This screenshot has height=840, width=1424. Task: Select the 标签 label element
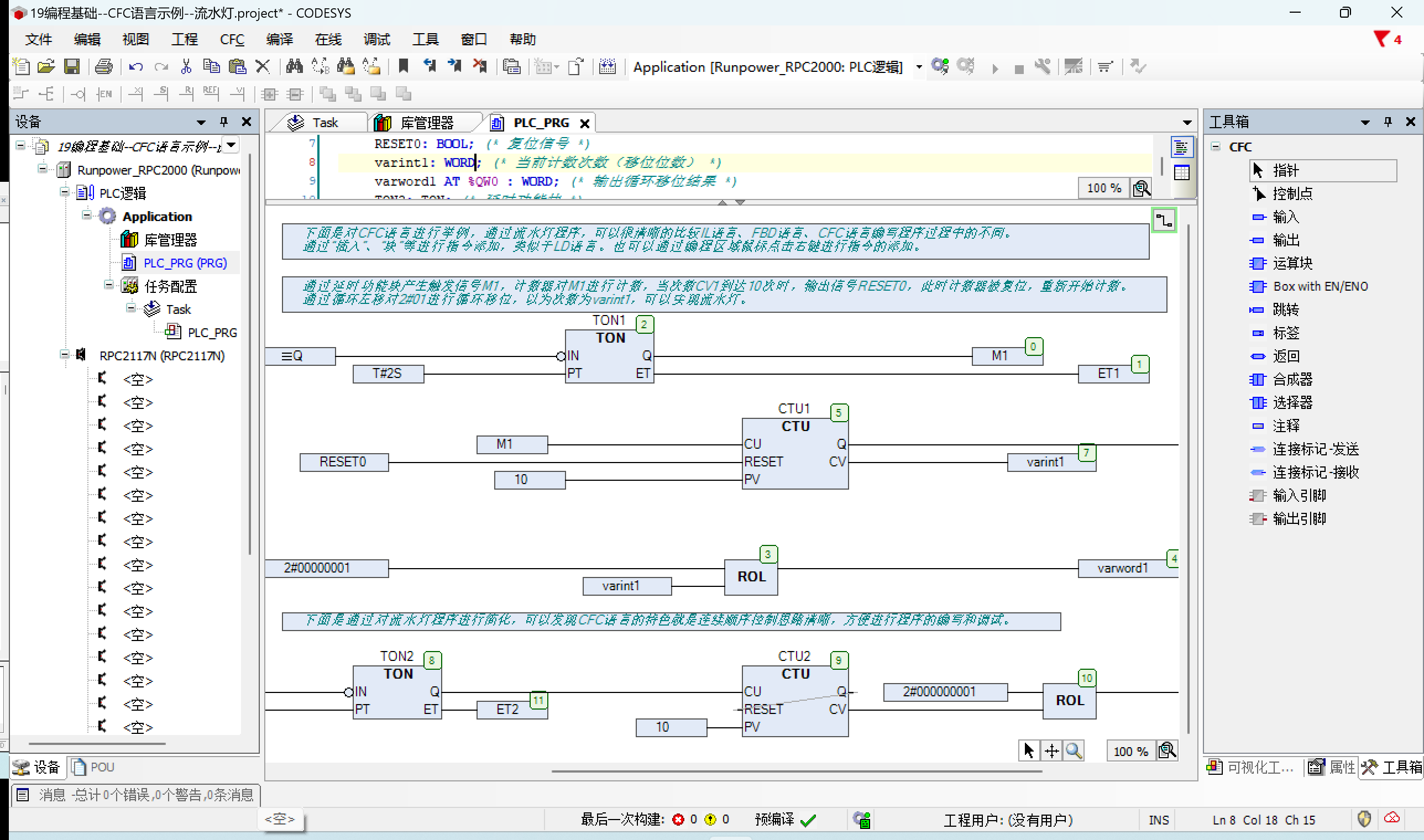tap(1275, 333)
